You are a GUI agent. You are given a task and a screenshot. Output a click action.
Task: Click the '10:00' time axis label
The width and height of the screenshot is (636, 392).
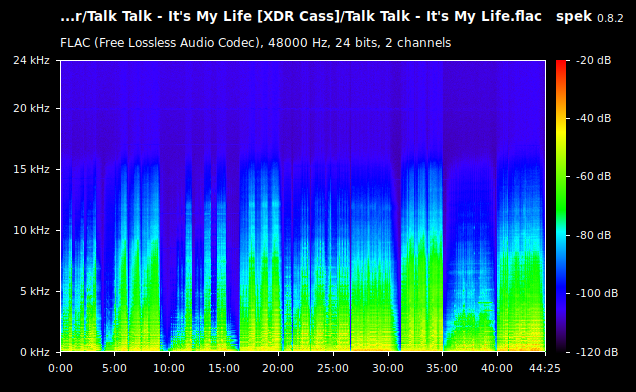pyautogui.click(x=169, y=368)
